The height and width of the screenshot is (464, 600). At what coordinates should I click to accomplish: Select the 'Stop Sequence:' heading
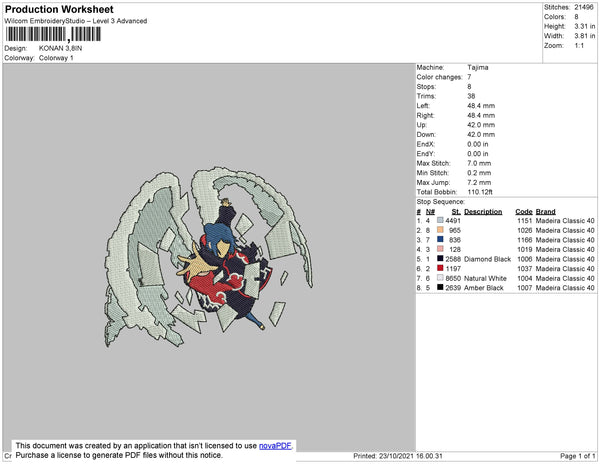440,202
